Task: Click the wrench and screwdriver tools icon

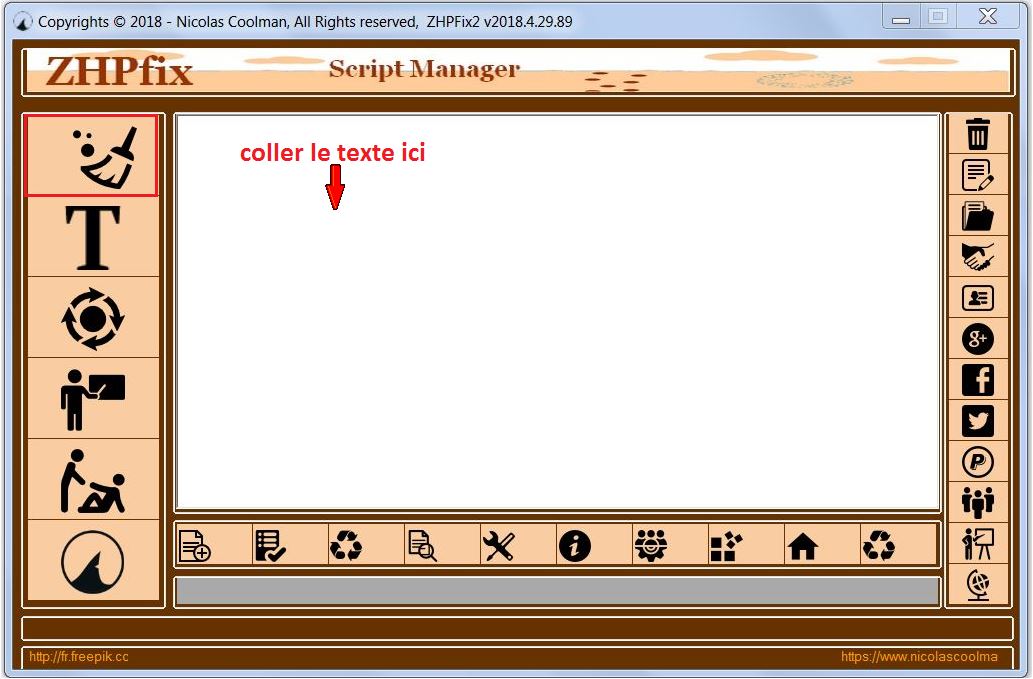Action: [x=499, y=545]
